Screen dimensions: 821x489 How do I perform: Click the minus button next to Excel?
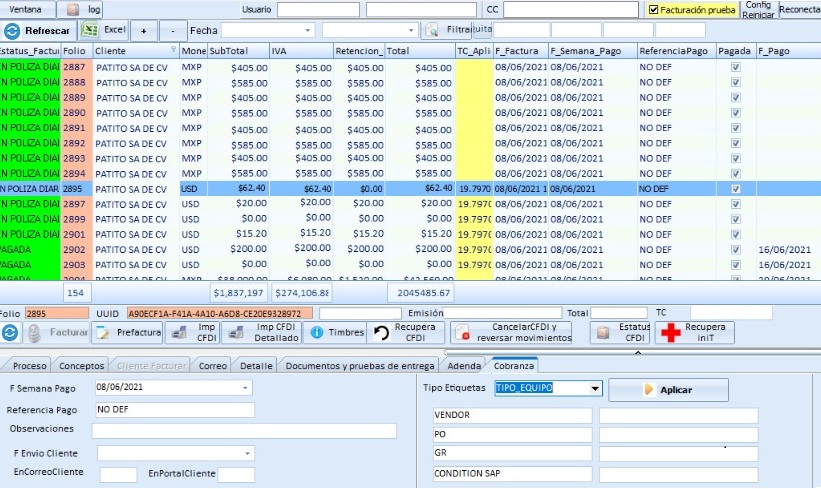(173, 31)
